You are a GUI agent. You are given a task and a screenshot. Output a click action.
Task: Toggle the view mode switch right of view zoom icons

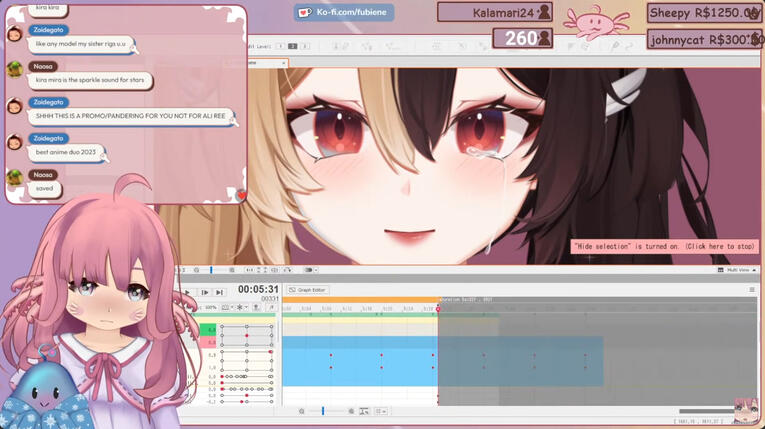tap(310, 270)
